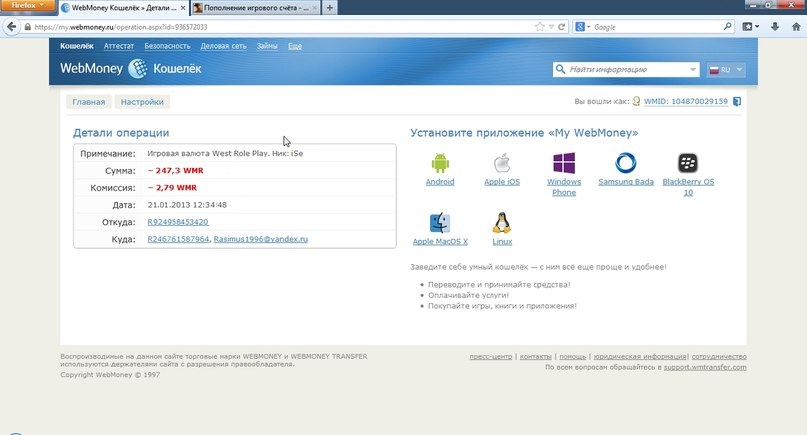Open Настройки button
This screenshot has height=435, width=807.
pos(142,102)
